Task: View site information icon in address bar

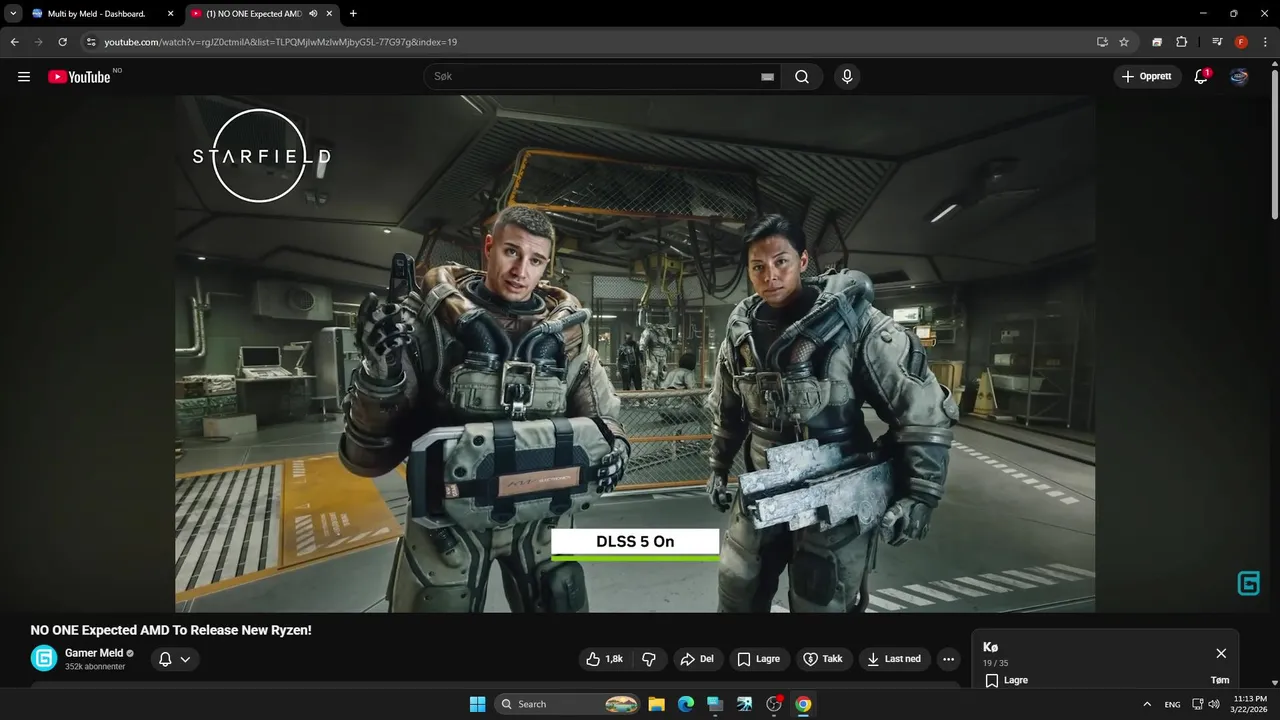Action: tap(91, 42)
